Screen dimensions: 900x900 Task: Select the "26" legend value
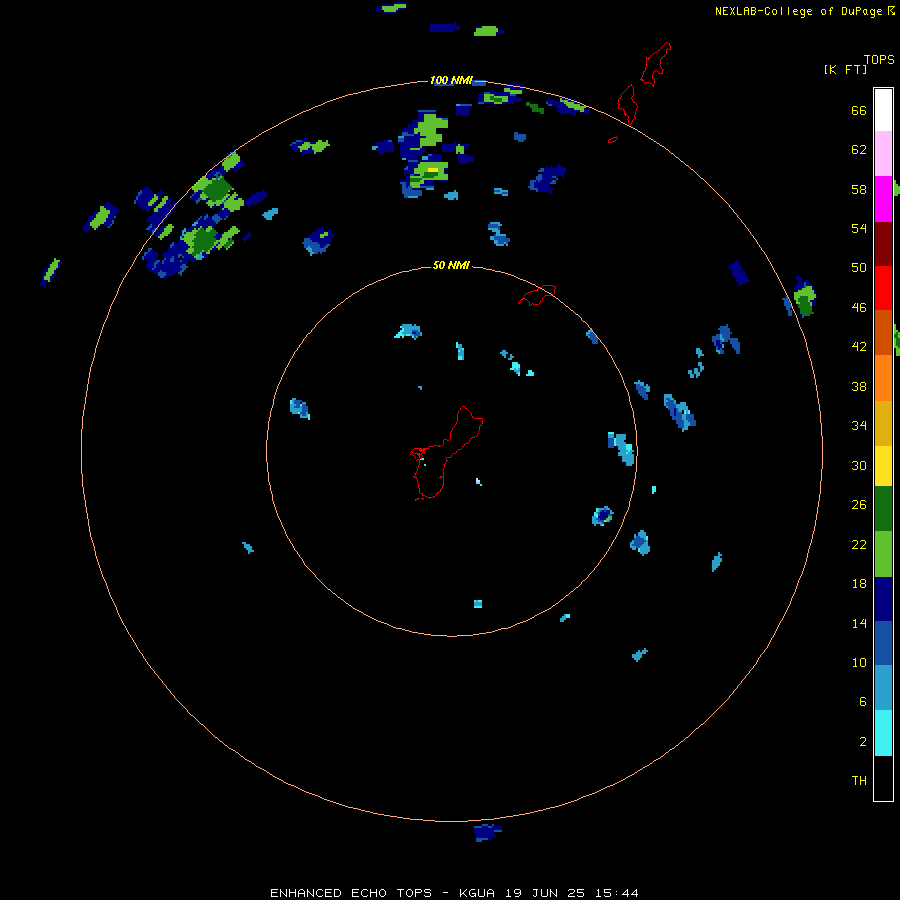[859, 505]
